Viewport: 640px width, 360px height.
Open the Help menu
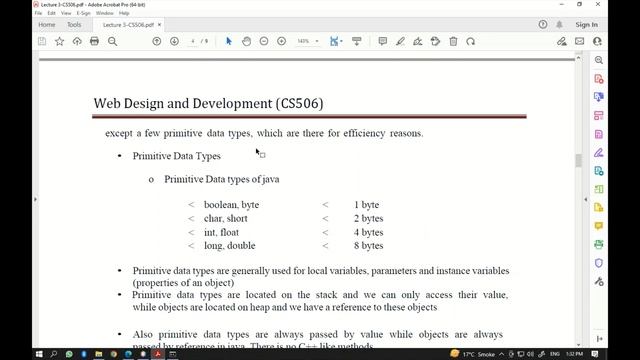124,13
